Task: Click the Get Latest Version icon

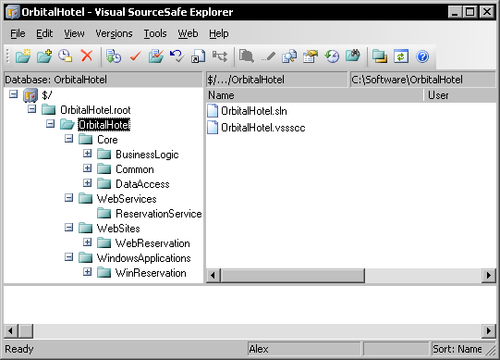Action: (x=114, y=56)
